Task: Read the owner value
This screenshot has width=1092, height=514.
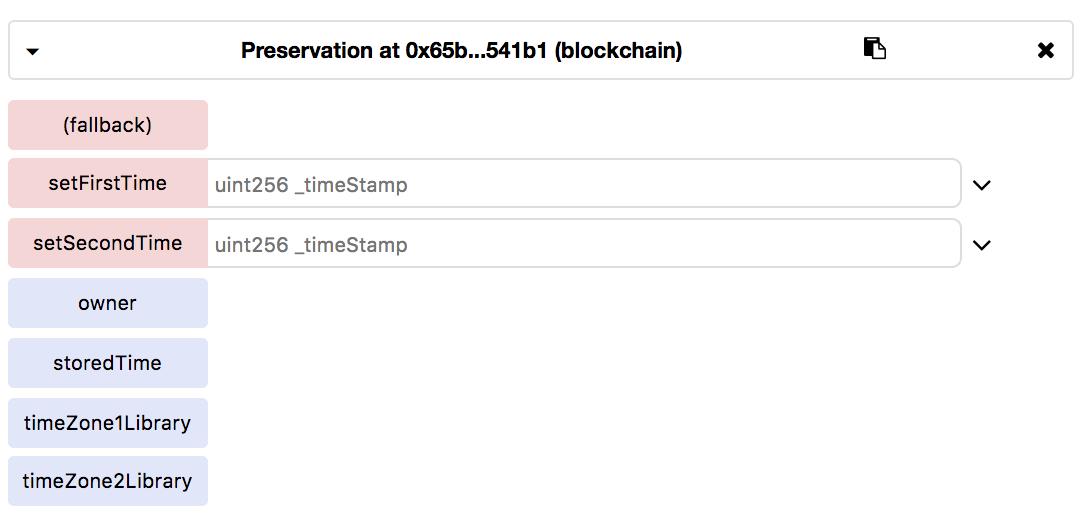Action: click(x=108, y=303)
